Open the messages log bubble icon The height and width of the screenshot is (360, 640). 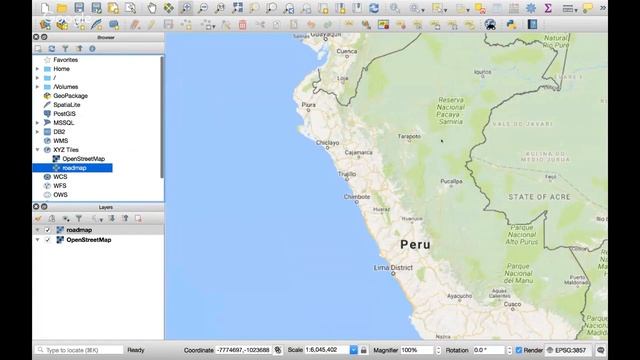[x=600, y=350]
